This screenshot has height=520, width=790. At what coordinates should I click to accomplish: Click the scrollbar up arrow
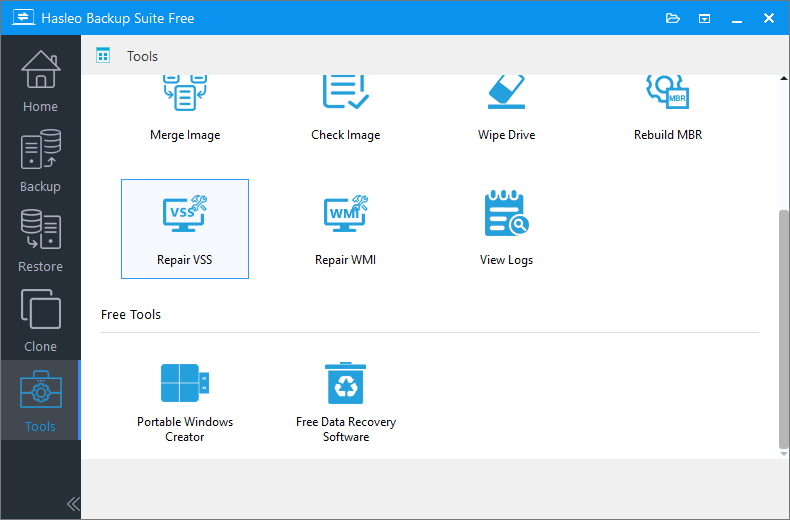[783, 79]
